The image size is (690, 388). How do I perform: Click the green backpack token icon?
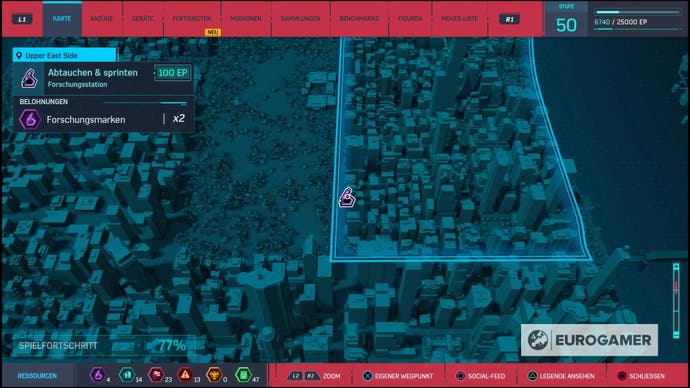243,375
